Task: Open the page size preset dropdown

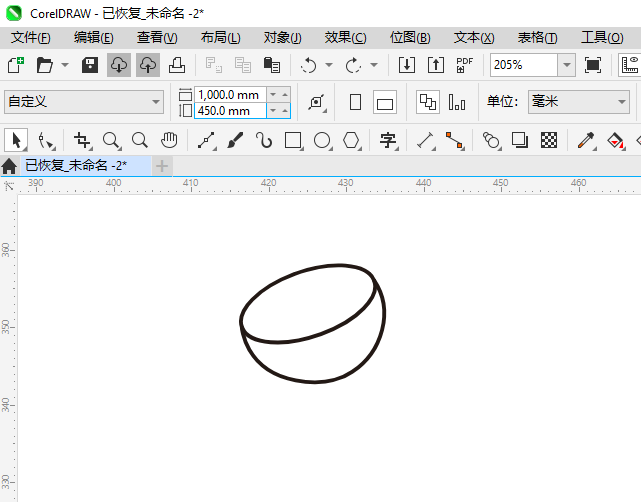Action: coord(85,102)
